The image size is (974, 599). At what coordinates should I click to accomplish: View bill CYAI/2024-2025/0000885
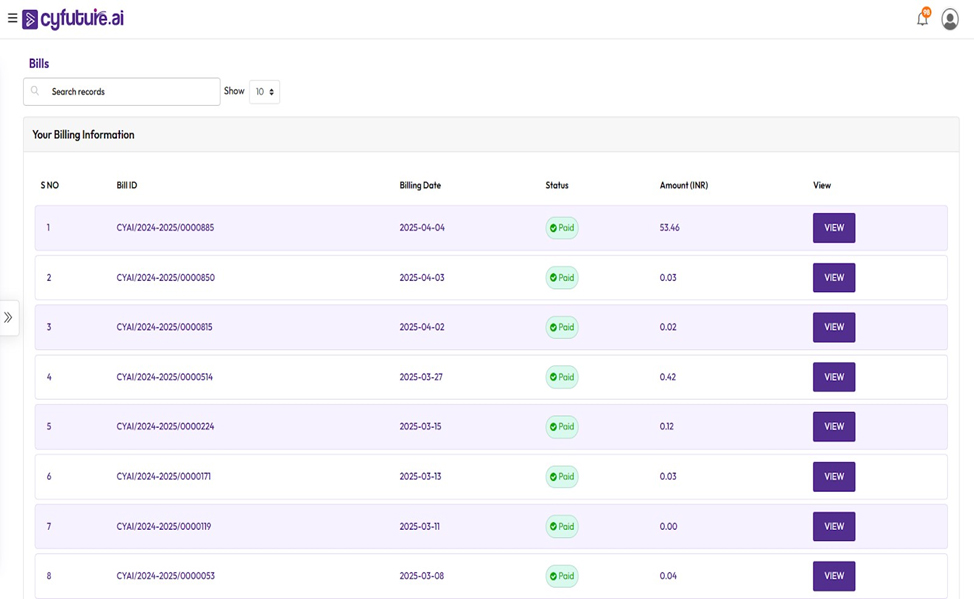pos(833,228)
